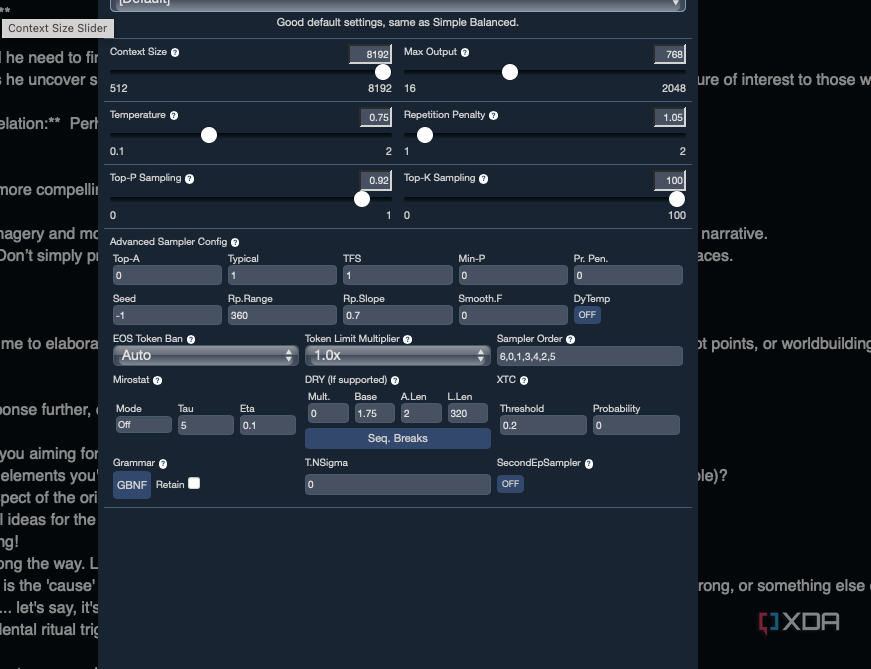Screen dimensions: 871x669
Task: Click the Sampler Order input field
Action: pos(589,356)
